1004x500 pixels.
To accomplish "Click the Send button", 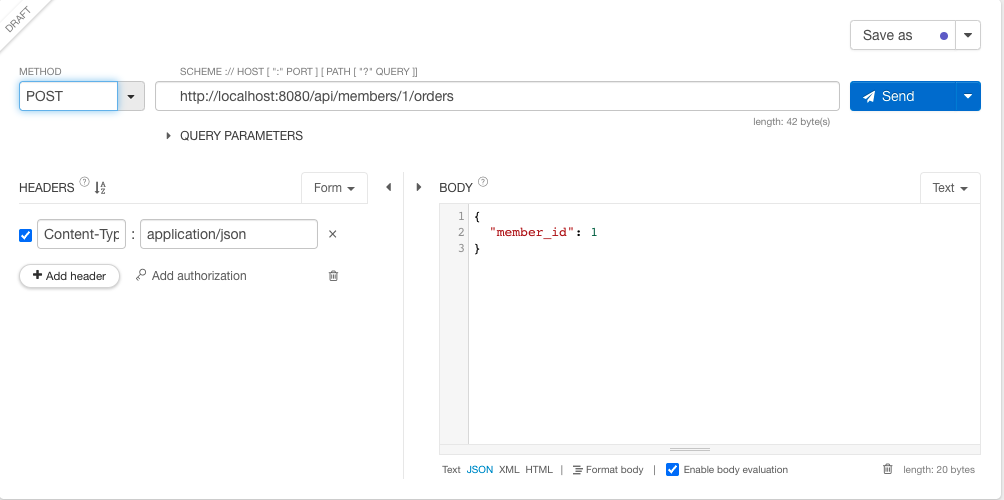I will (903, 96).
